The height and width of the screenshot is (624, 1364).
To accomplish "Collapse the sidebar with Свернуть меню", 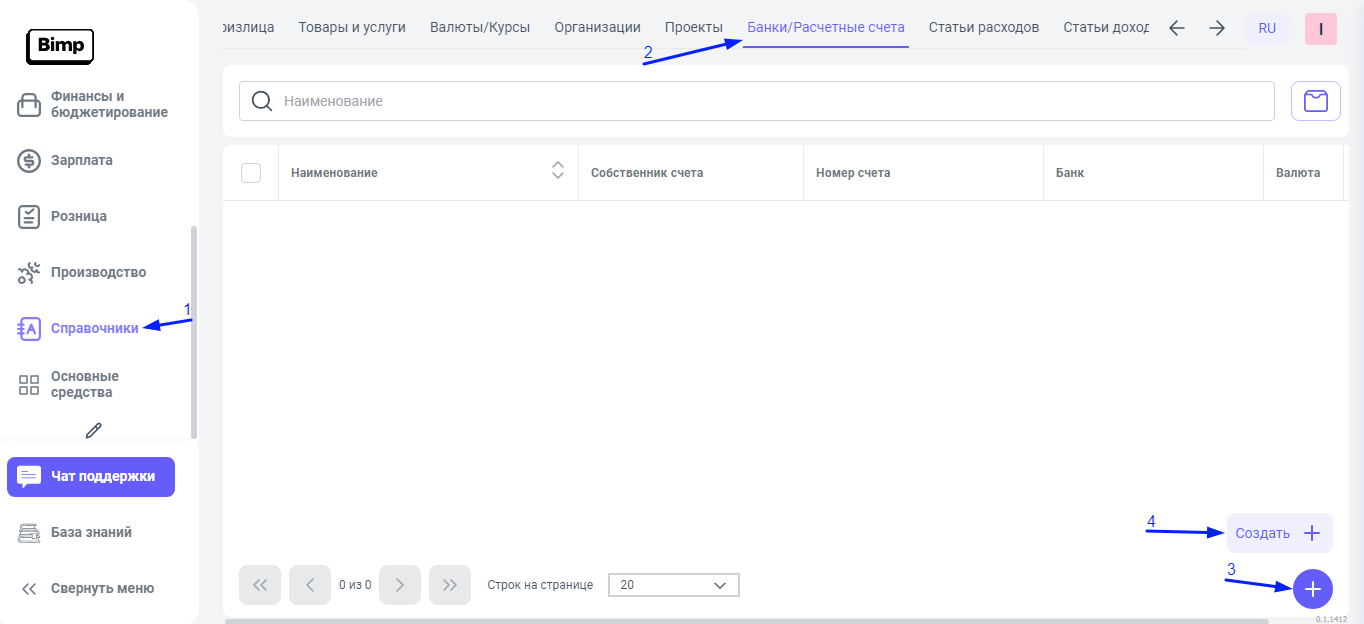I will click(90, 588).
